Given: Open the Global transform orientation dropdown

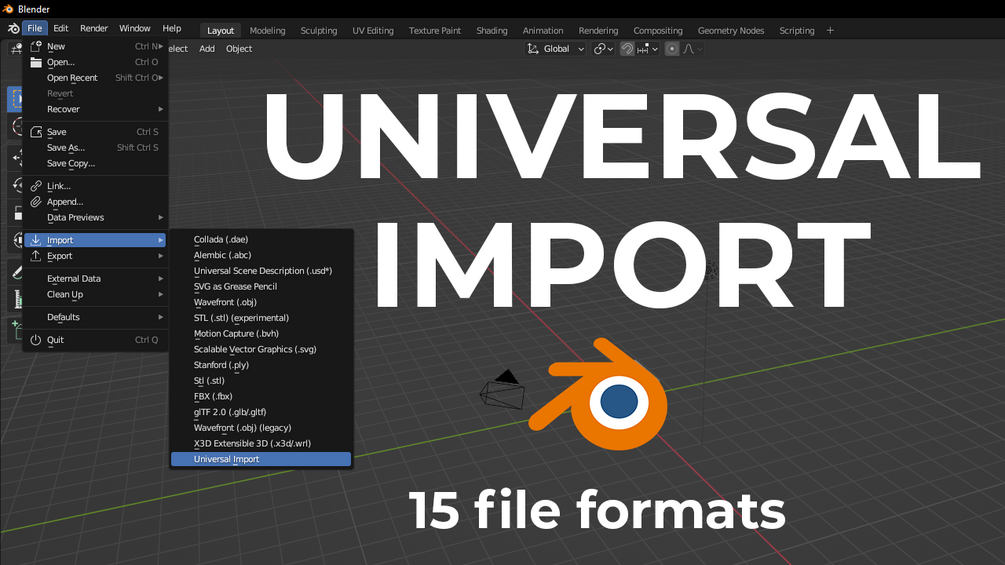Looking at the screenshot, I should 555,49.
